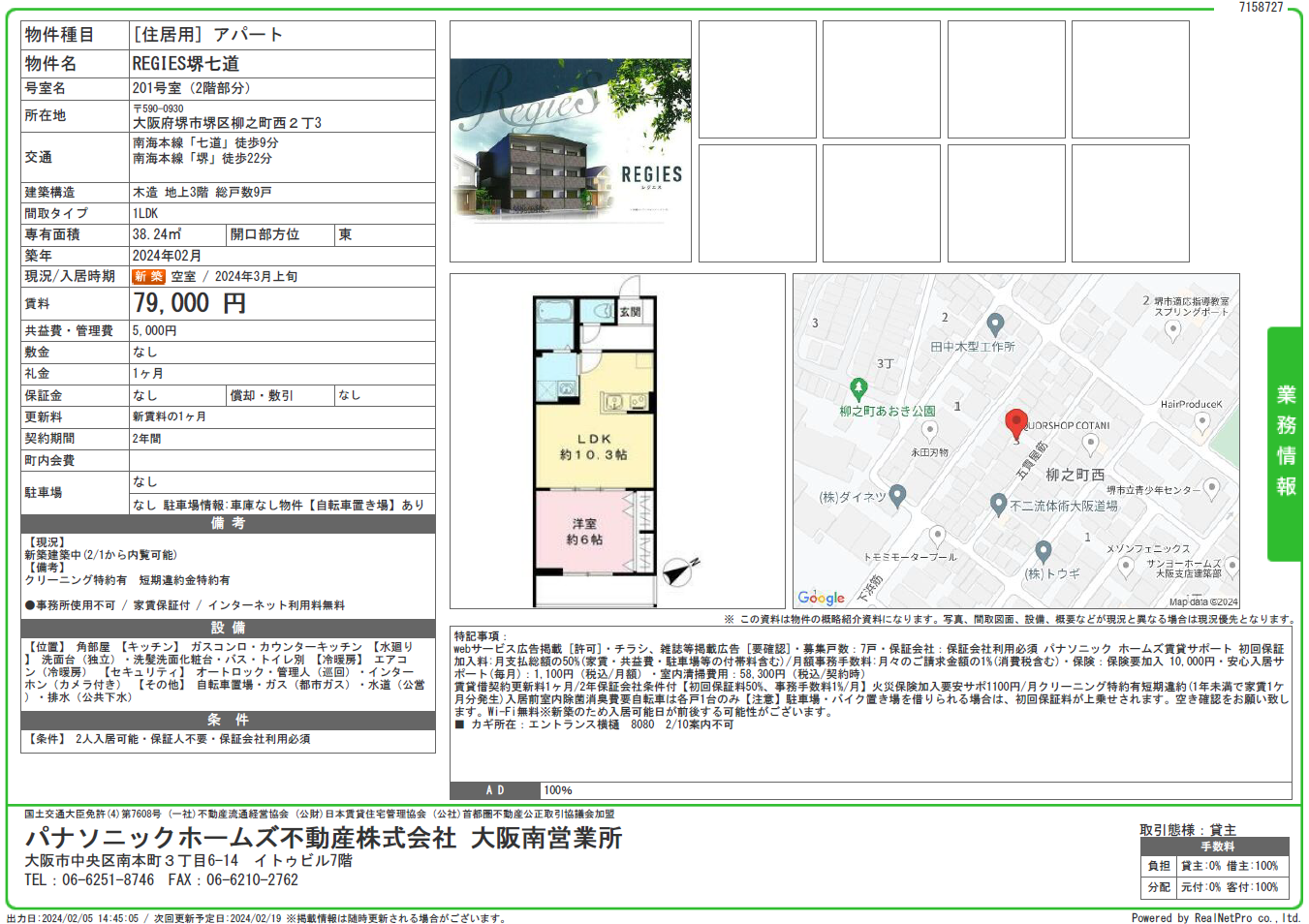
Task: Click the room number 201号室（2階部分）
Action: tap(192, 88)
